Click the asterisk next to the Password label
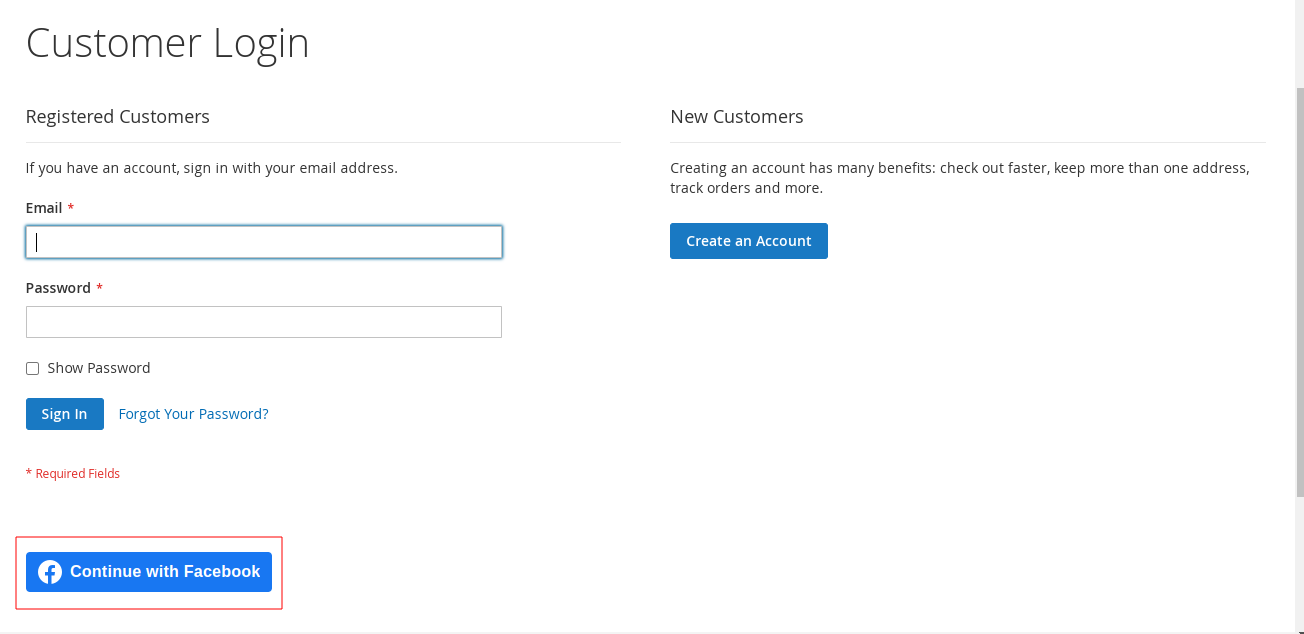The image size is (1304, 634). tap(99, 287)
